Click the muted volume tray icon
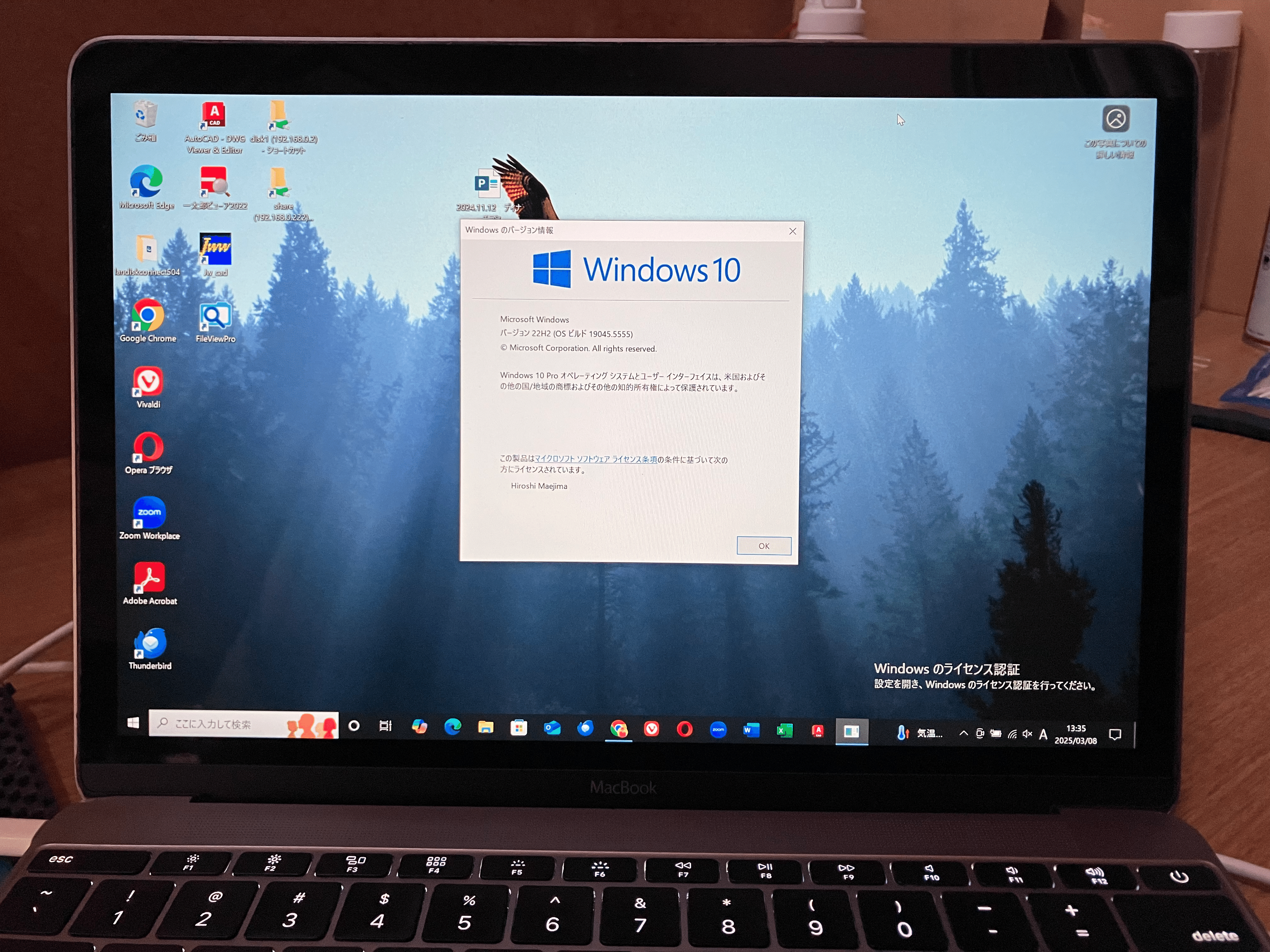The width and height of the screenshot is (1270, 952). [1028, 734]
